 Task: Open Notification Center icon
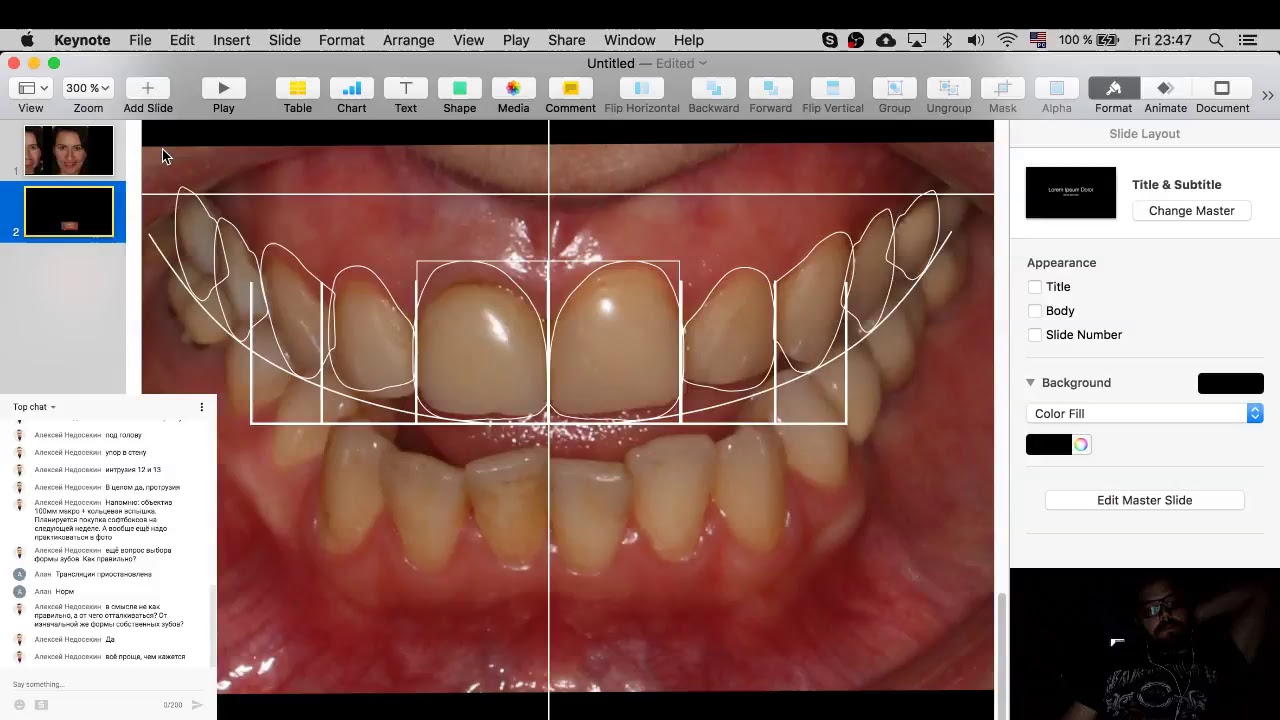tap(1248, 40)
